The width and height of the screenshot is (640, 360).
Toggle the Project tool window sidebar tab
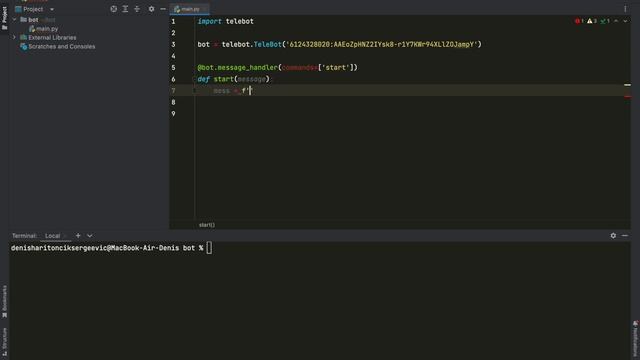click(4, 18)
